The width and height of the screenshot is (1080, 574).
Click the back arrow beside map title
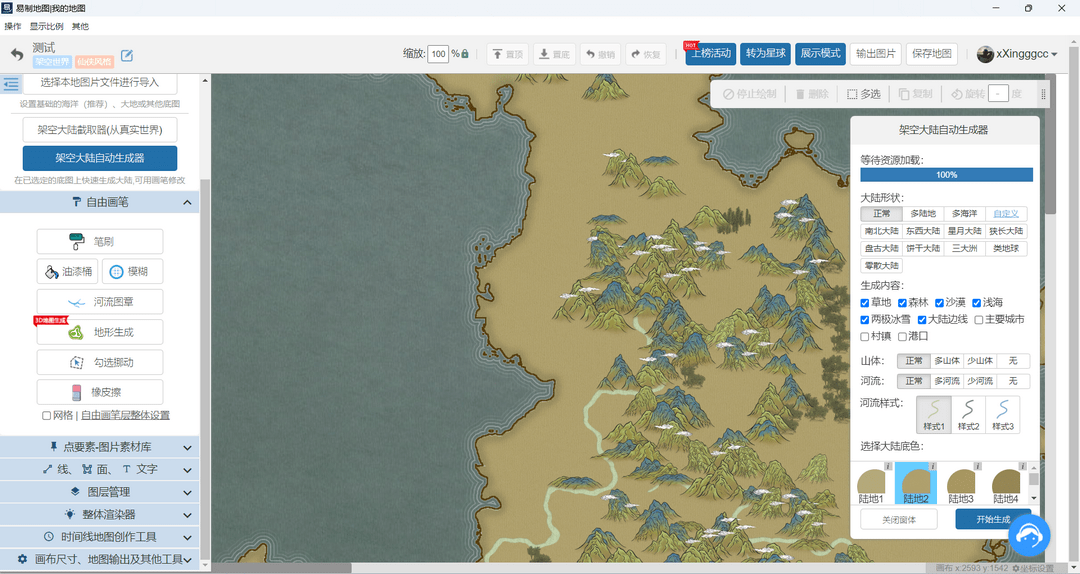[x=17, y=54]
